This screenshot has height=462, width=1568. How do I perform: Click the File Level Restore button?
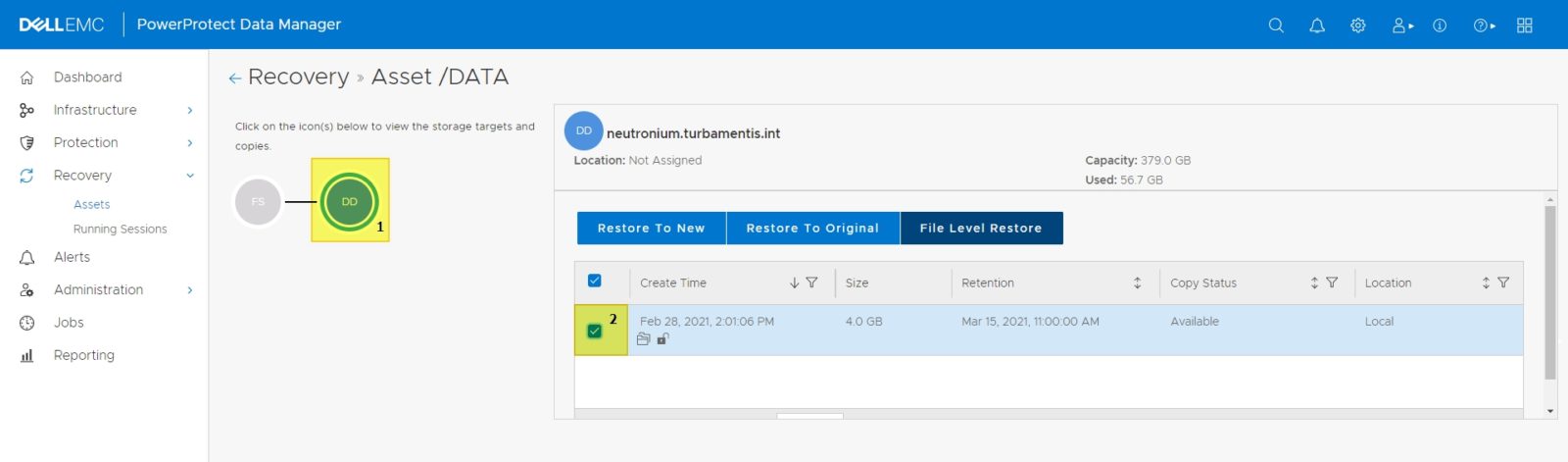[x=980, y=228]
